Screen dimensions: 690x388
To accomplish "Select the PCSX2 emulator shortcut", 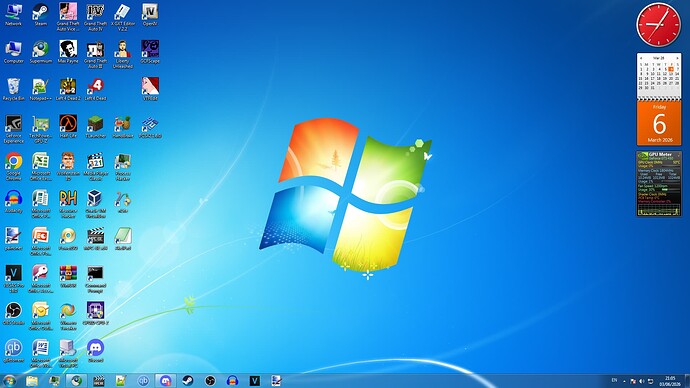I will pyautogui.click(x=150, y=127).
